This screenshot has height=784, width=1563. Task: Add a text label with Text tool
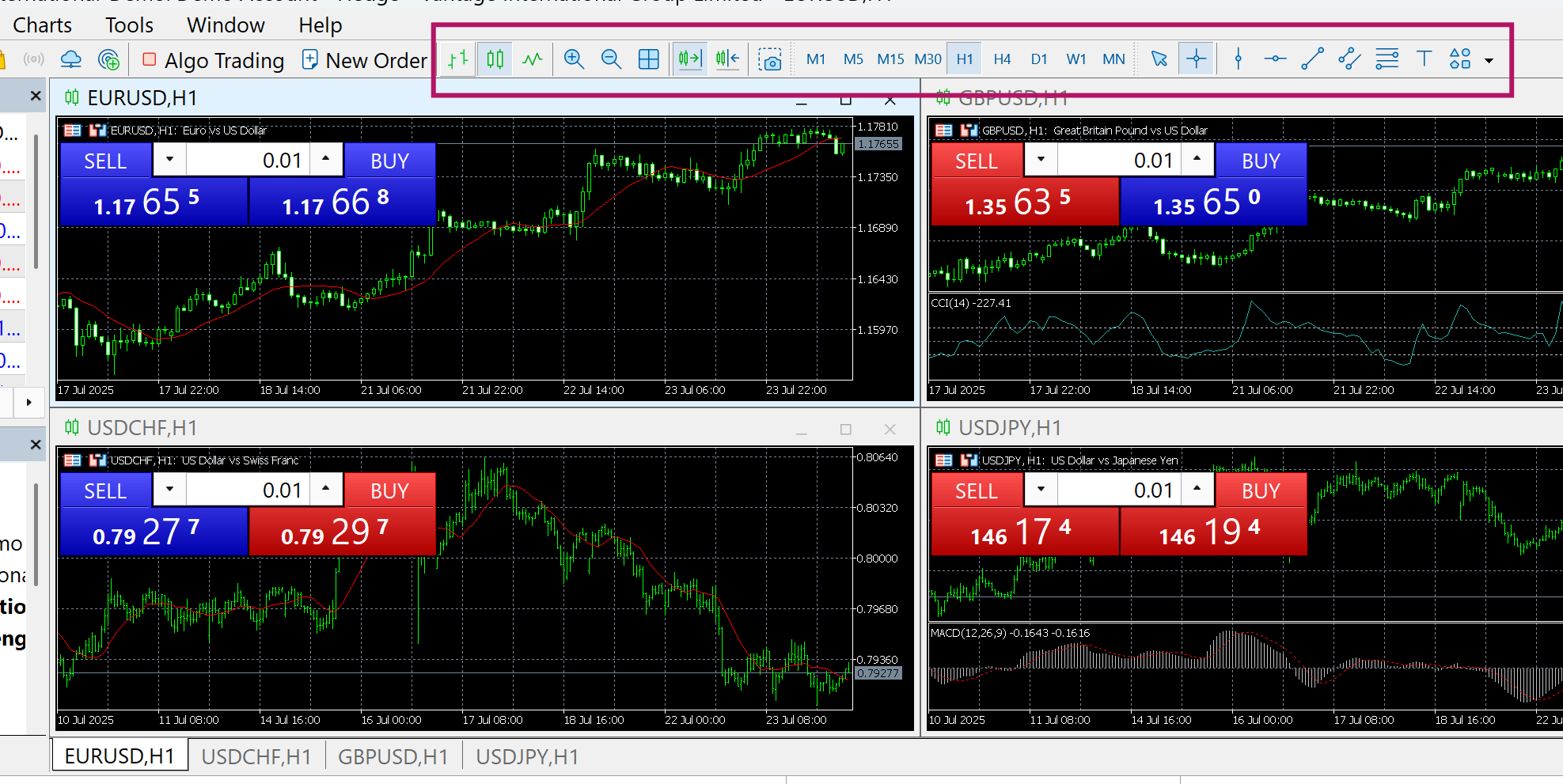1424,59
